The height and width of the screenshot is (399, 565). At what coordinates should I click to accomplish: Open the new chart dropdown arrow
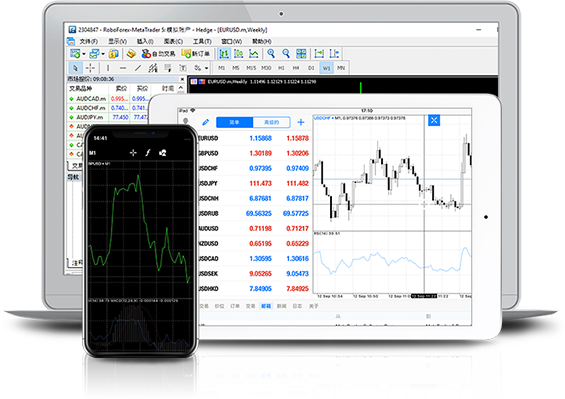84,54
